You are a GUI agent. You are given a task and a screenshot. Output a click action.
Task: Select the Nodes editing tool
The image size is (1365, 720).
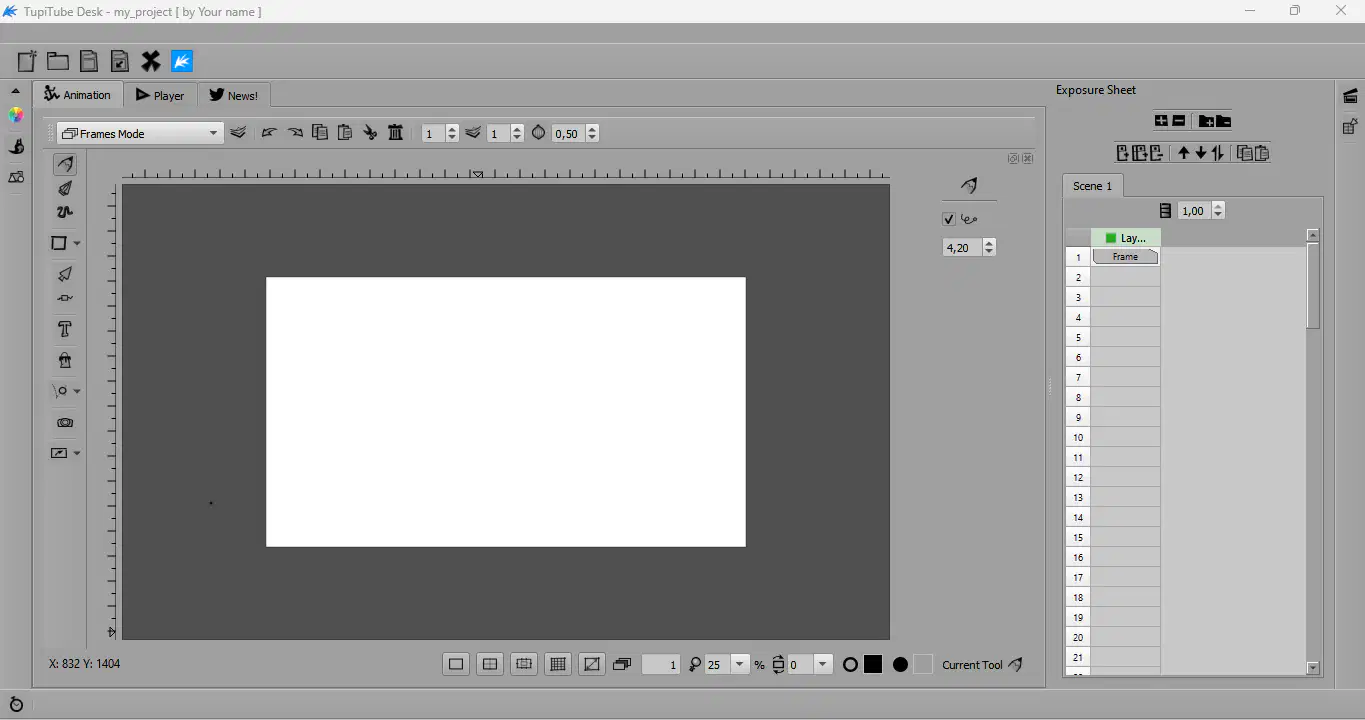coord(65,298)
